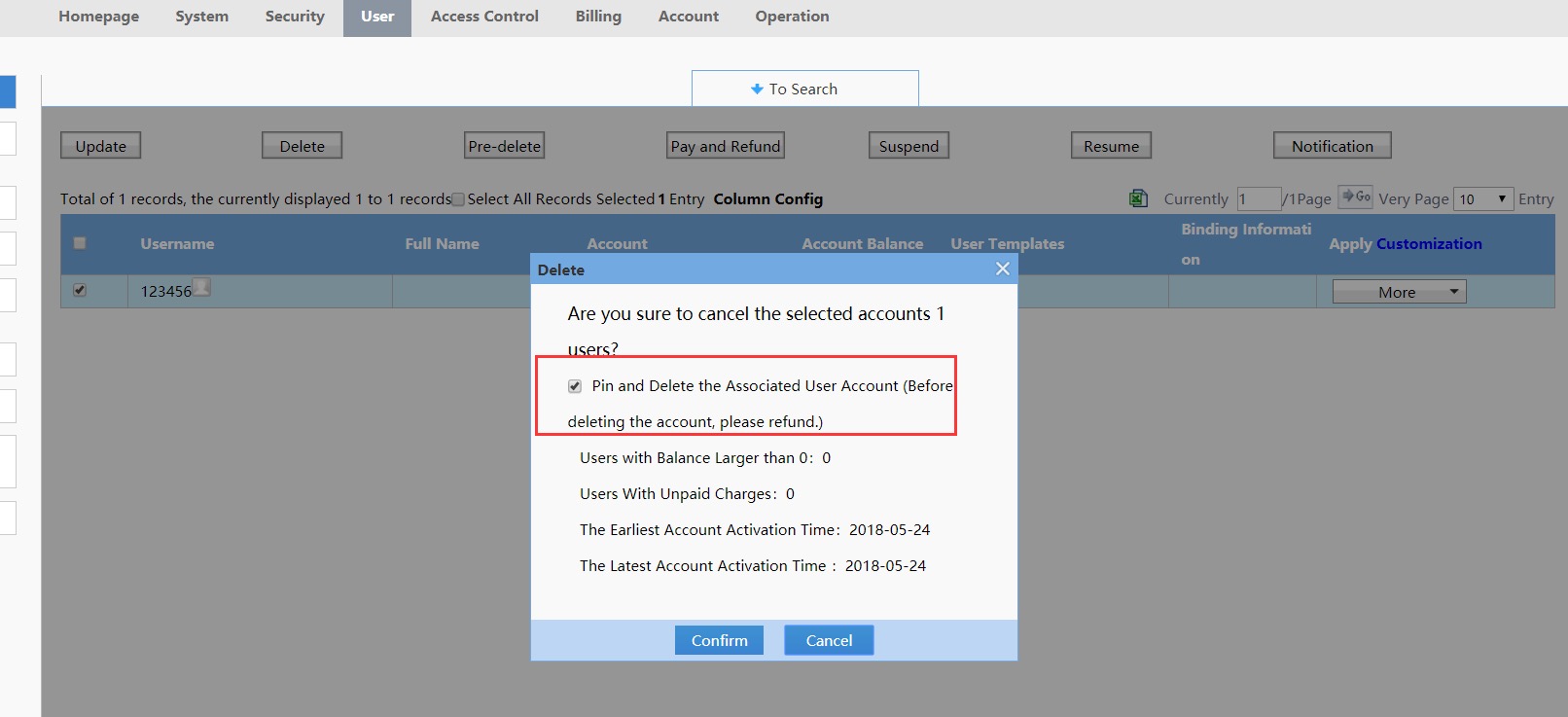Click the Binding Information column header
The width and height of the screenshot is (1568, 717).
tap(1246, 244)
